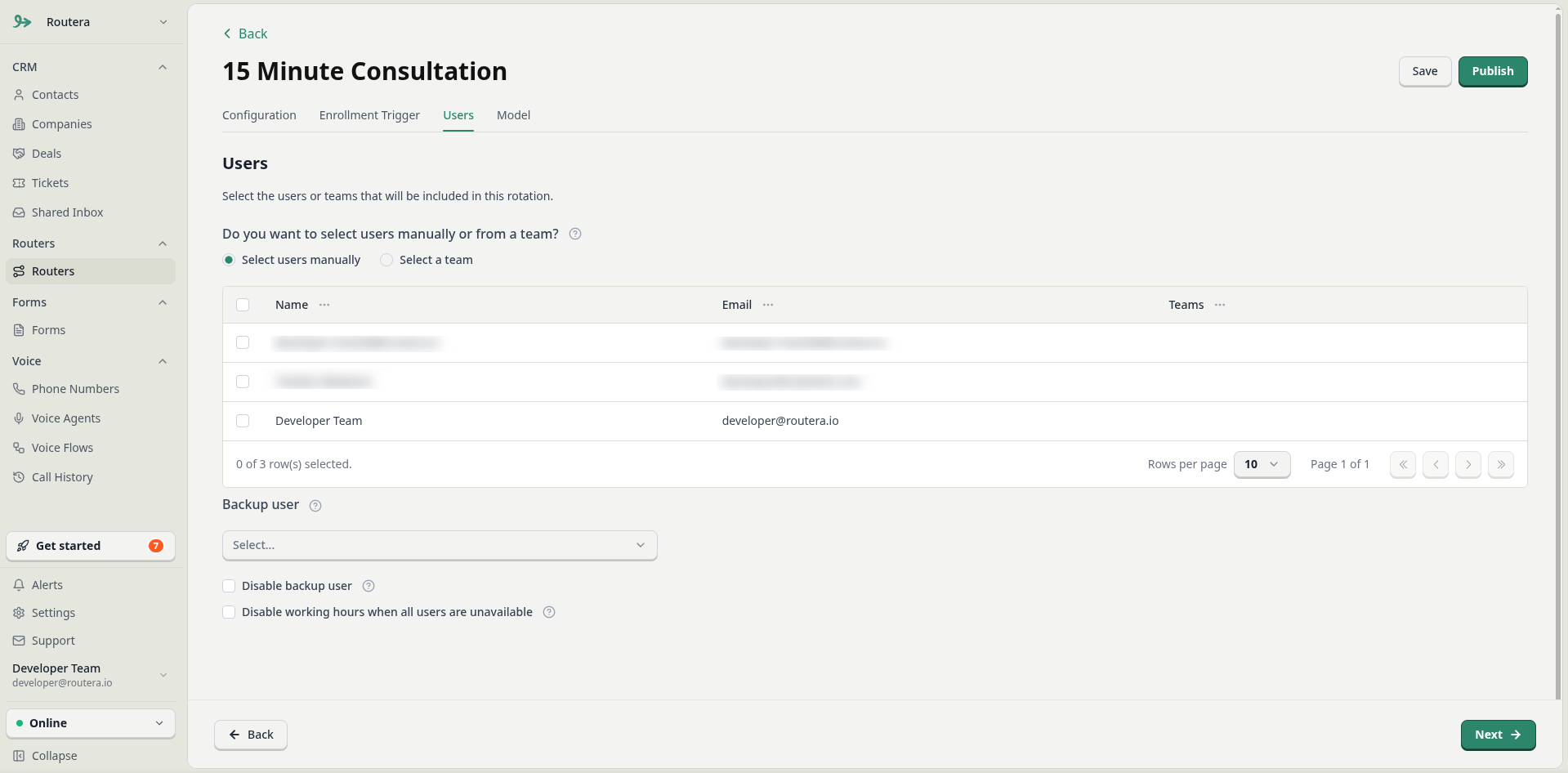The image size is (1568, 773).
Task: Open Call History in the sidebar
Action: coord(91,477)
